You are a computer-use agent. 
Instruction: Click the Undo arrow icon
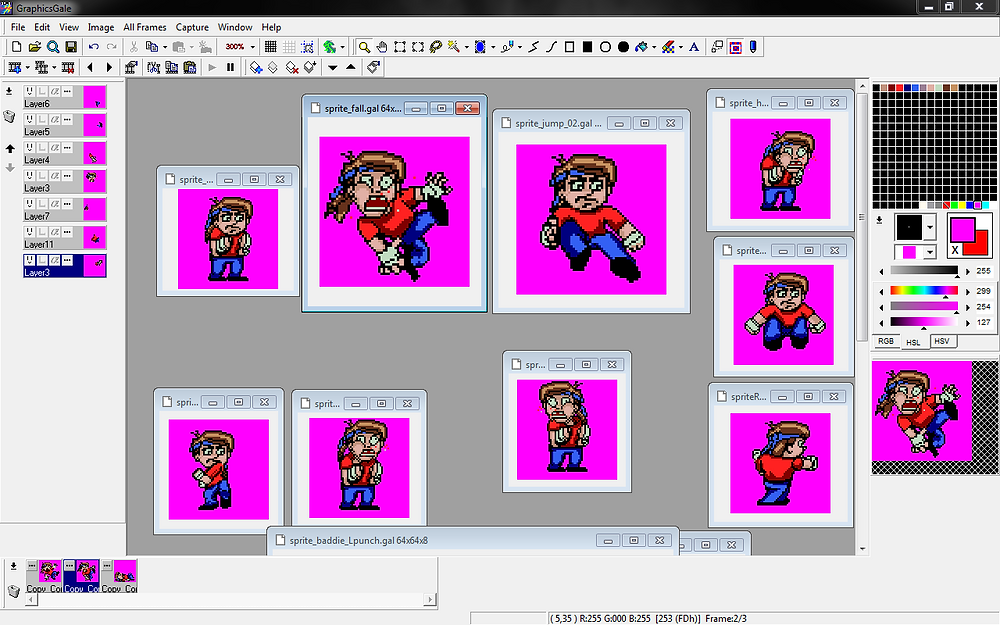94,47
